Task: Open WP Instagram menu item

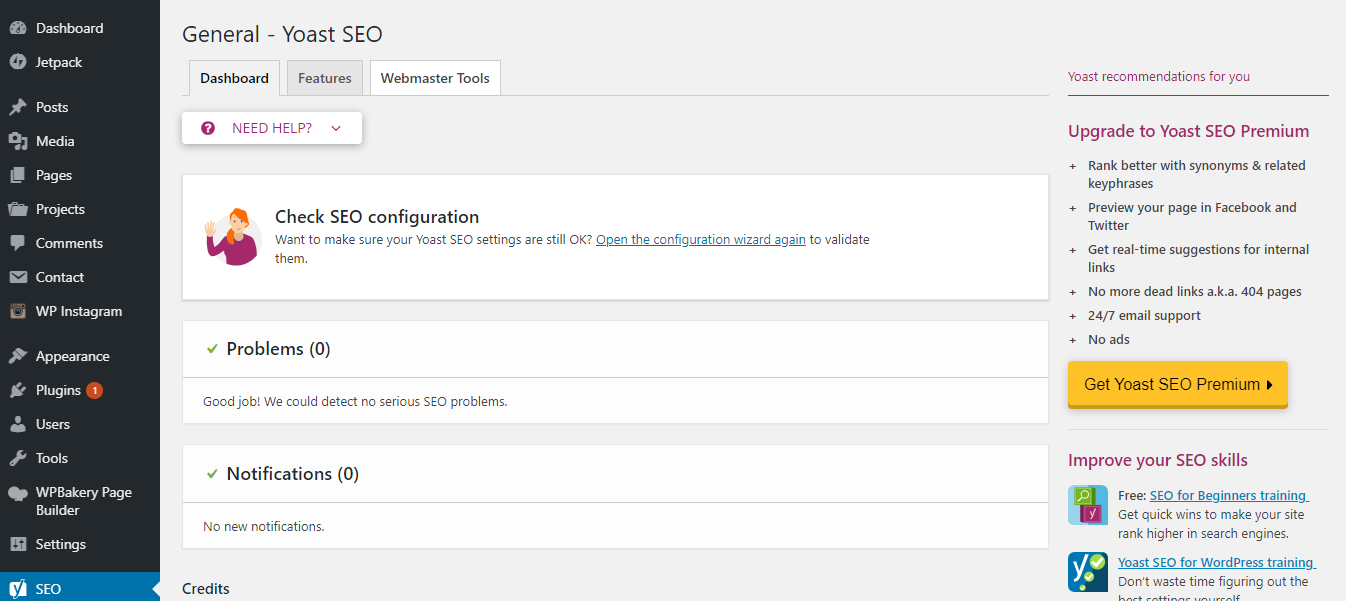Action: [x=80, y=311]
